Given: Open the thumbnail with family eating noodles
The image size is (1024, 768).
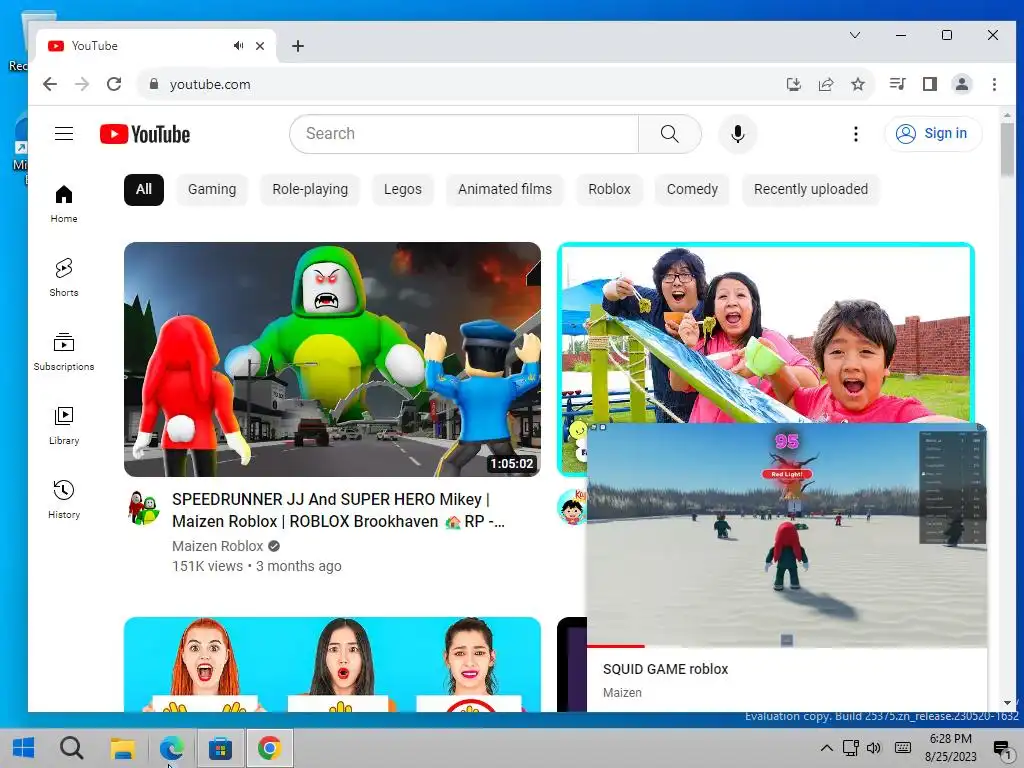Looking at the screenshot, I should [765, 333].
